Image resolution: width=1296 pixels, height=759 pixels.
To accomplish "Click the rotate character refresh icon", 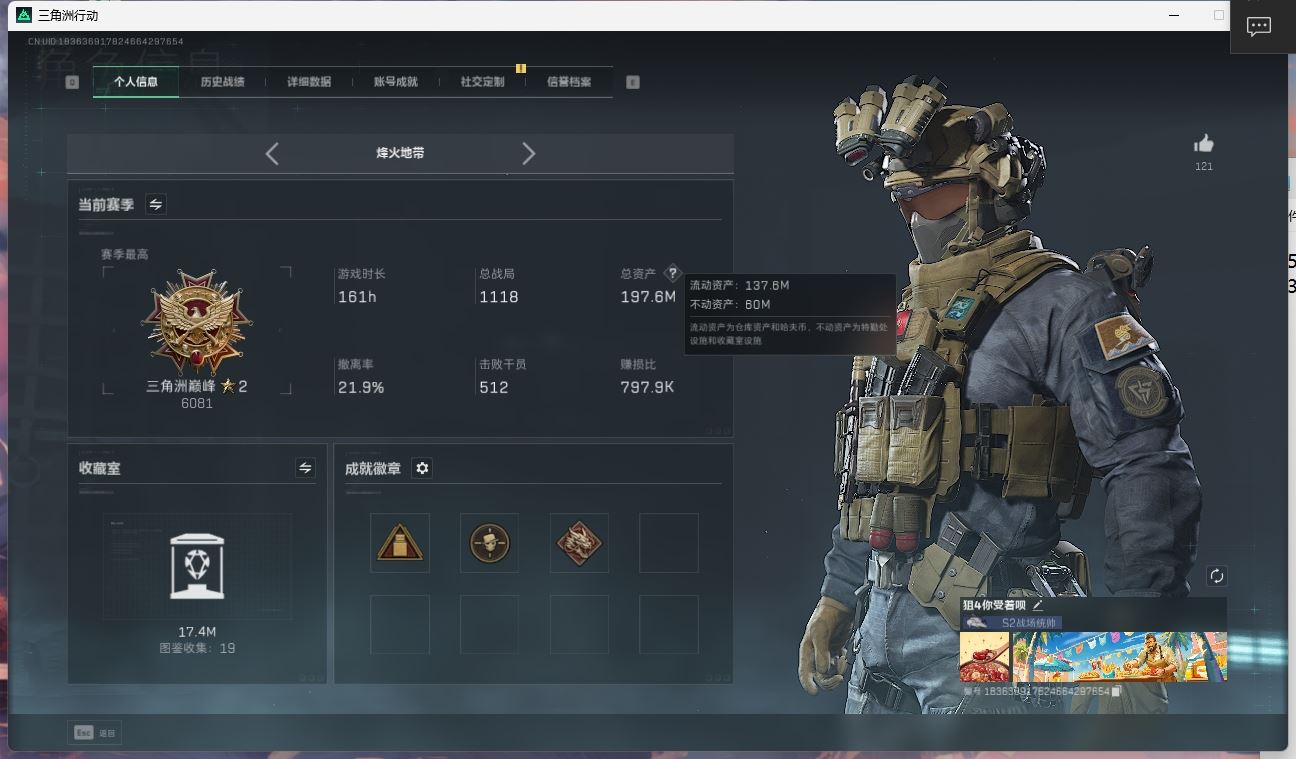I will click(x=1216, y=576).
